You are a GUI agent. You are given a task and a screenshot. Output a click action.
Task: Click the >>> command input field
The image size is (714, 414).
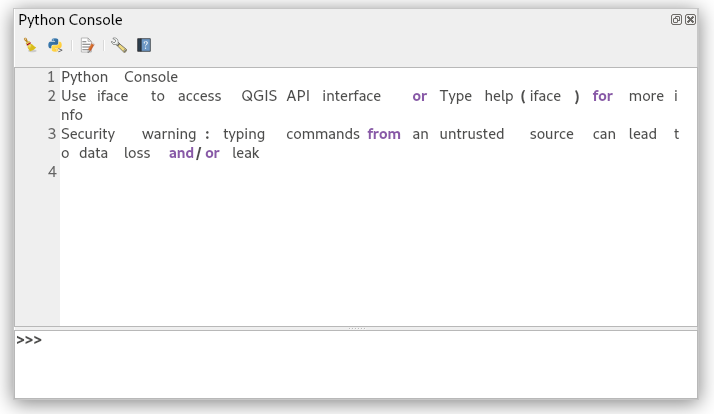pyautogui.click(x=356, y=364)
